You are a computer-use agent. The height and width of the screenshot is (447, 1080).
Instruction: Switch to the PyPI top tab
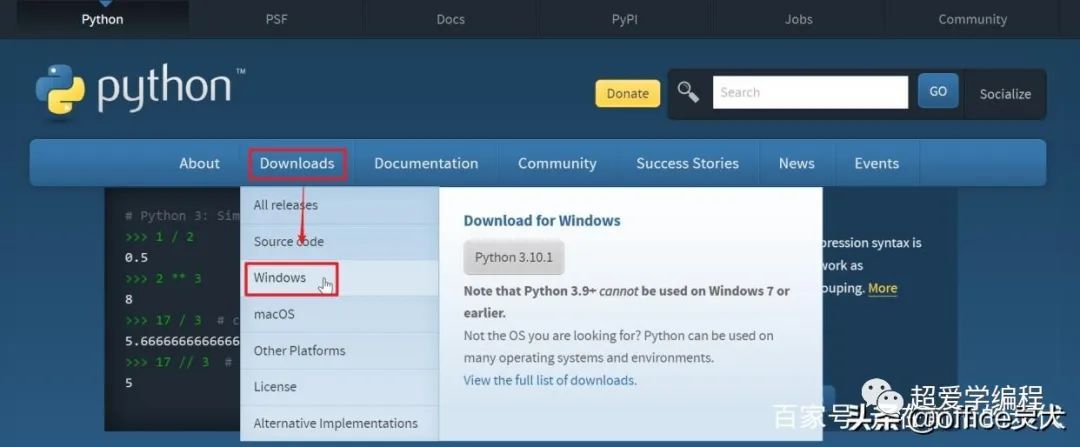[x=625, y=19]
